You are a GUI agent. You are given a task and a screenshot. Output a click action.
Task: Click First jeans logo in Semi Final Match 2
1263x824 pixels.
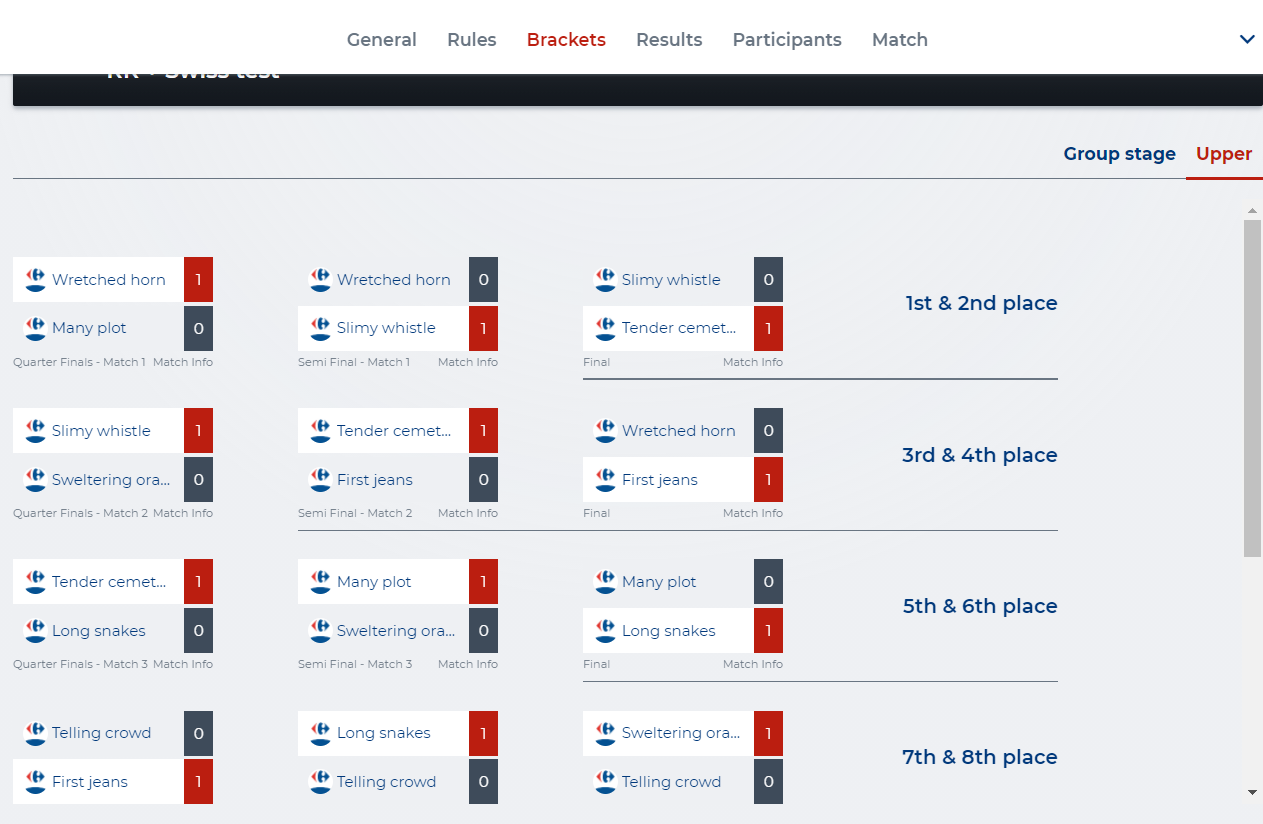320,480
